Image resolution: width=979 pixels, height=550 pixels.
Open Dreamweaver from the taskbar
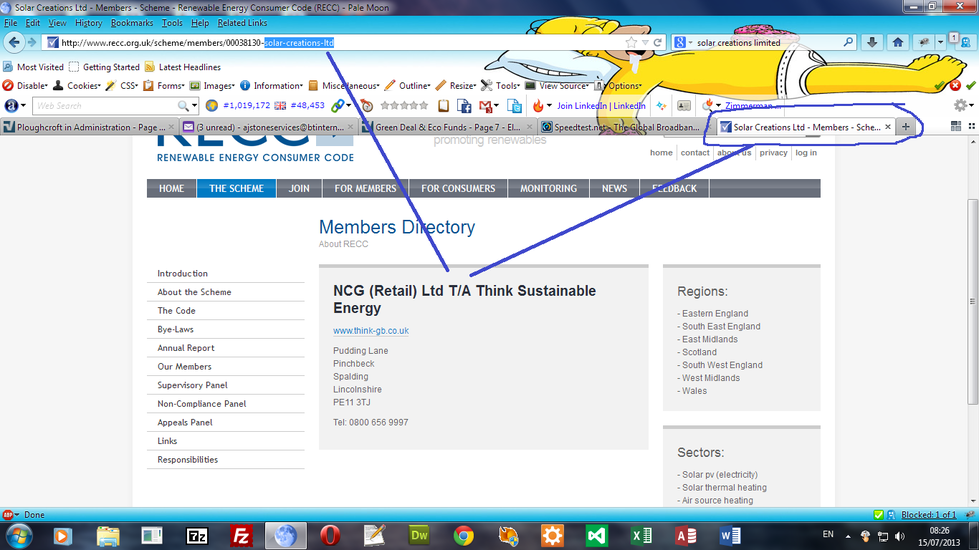(418, 536)
